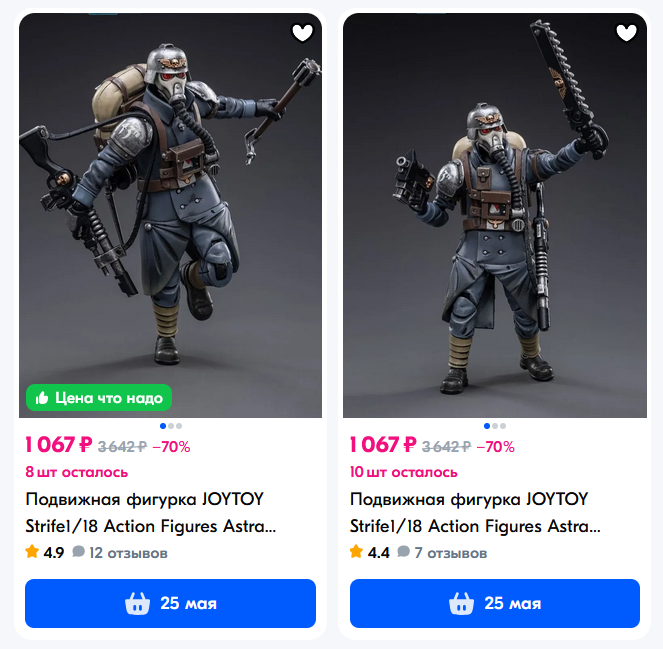663x649 pixels.
Task: Select third image dot on left product
Action: (179, 426)
